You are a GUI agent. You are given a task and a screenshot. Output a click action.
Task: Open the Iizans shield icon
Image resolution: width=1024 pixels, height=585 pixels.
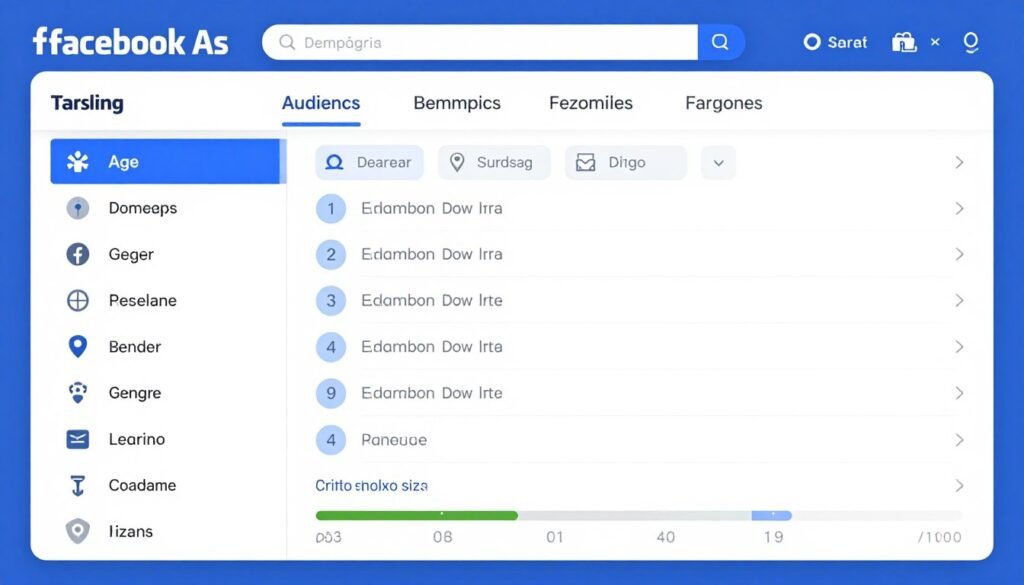pos(78,532)
